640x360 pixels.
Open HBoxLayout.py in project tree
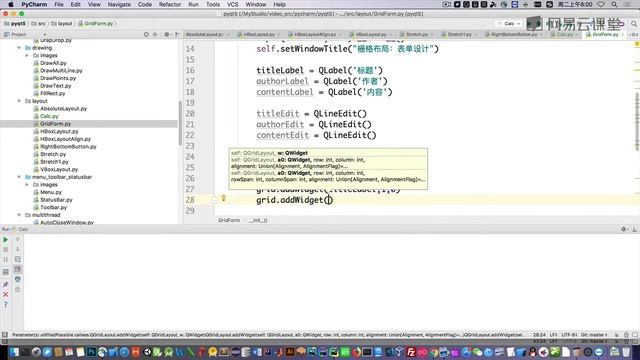point(59,131)
